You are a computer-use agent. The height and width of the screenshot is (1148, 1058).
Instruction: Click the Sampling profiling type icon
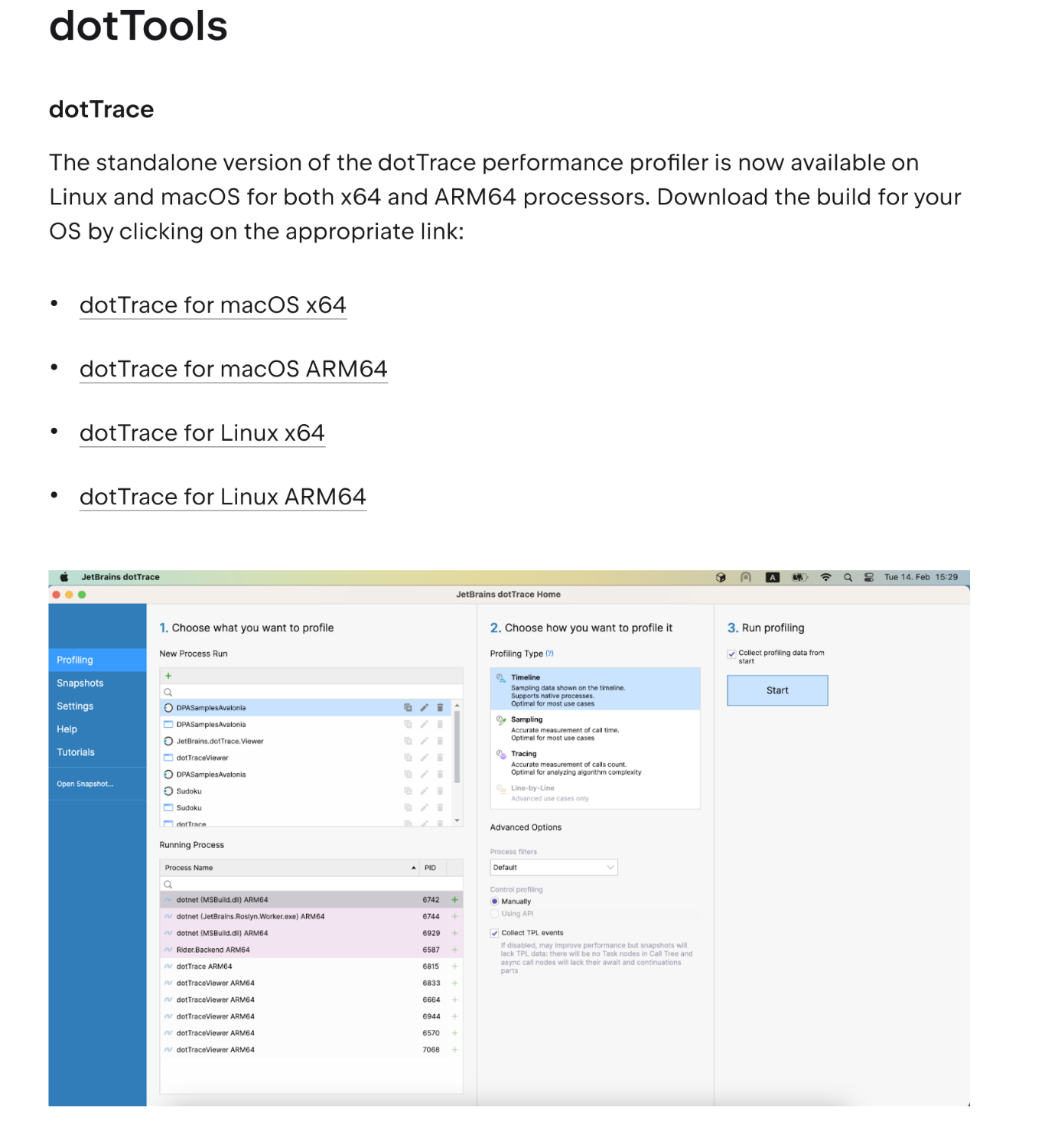pos(501,720)
